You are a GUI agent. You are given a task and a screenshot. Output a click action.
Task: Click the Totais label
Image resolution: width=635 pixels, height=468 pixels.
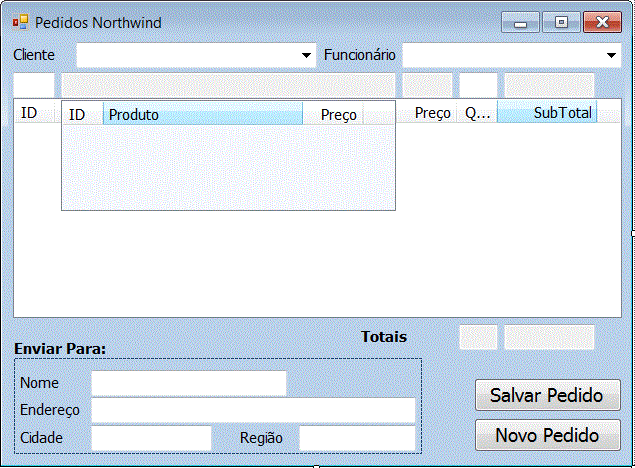384,337
